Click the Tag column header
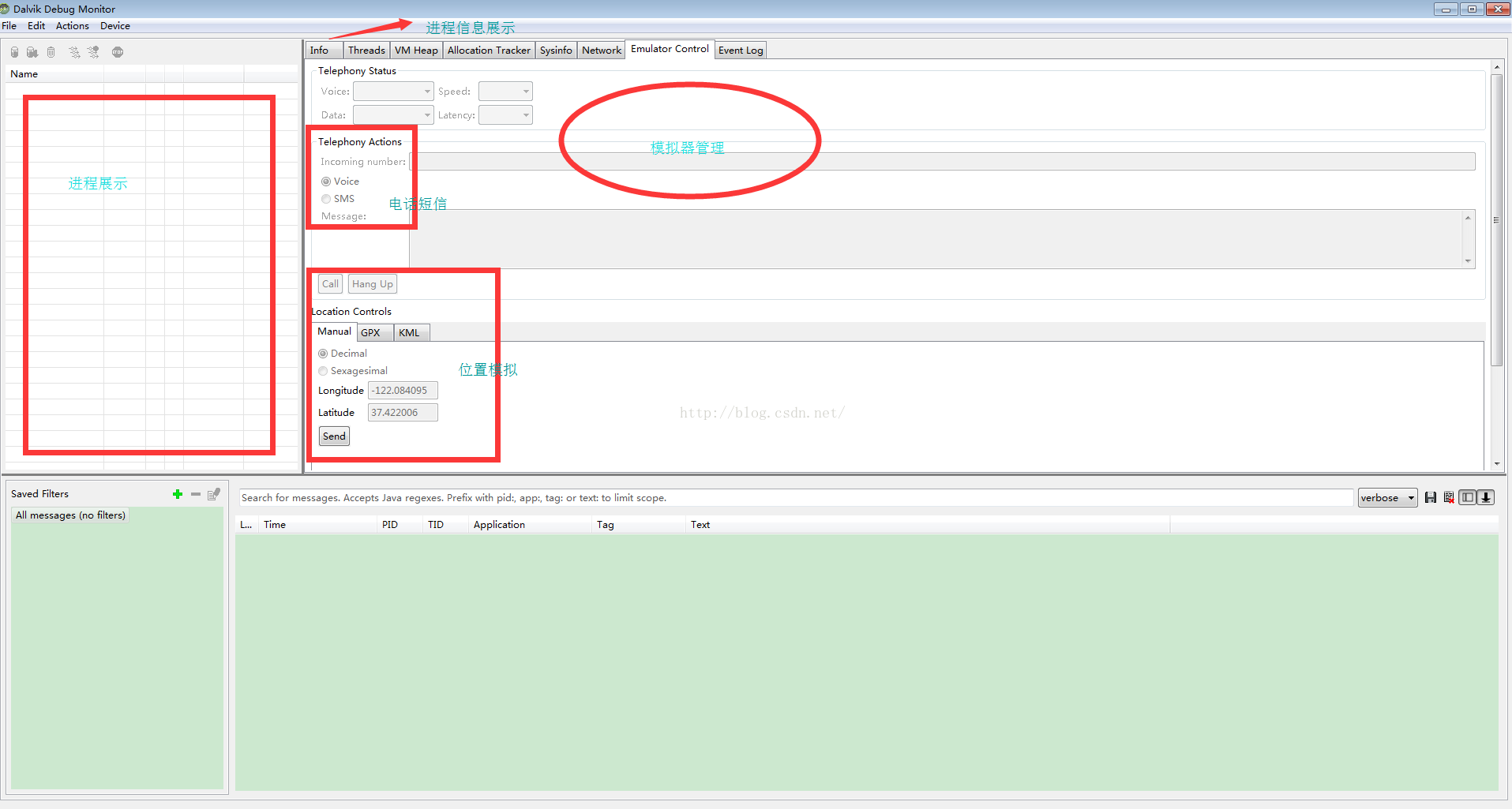Image resolution: width=1512 pixels, height=809 pixels. pyautogui.click(x=639, y=525)
